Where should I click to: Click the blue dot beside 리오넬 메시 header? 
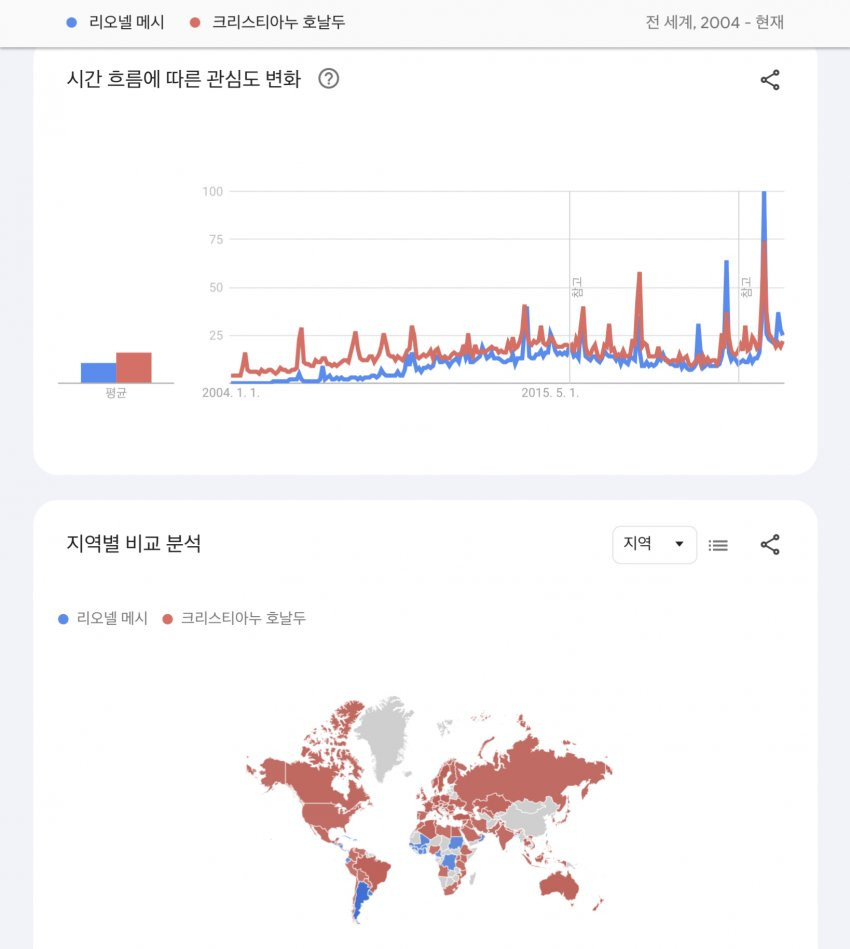(71, 22)
